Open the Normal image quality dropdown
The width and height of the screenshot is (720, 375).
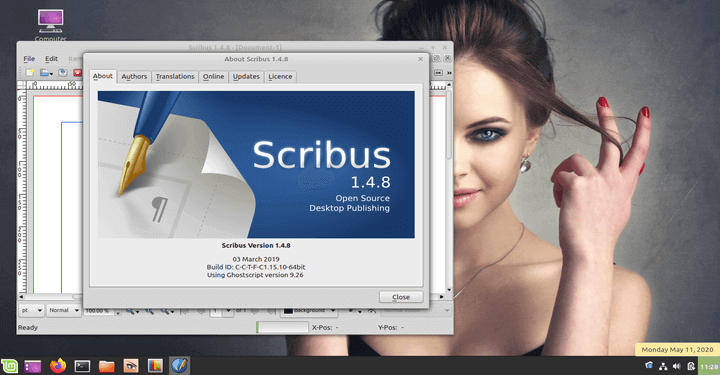click(x=63, y=311)
